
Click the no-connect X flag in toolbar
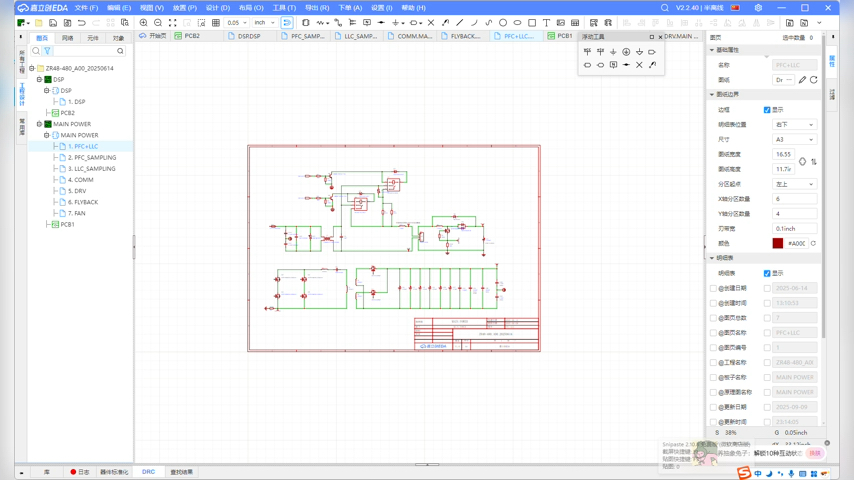(431, 23)
